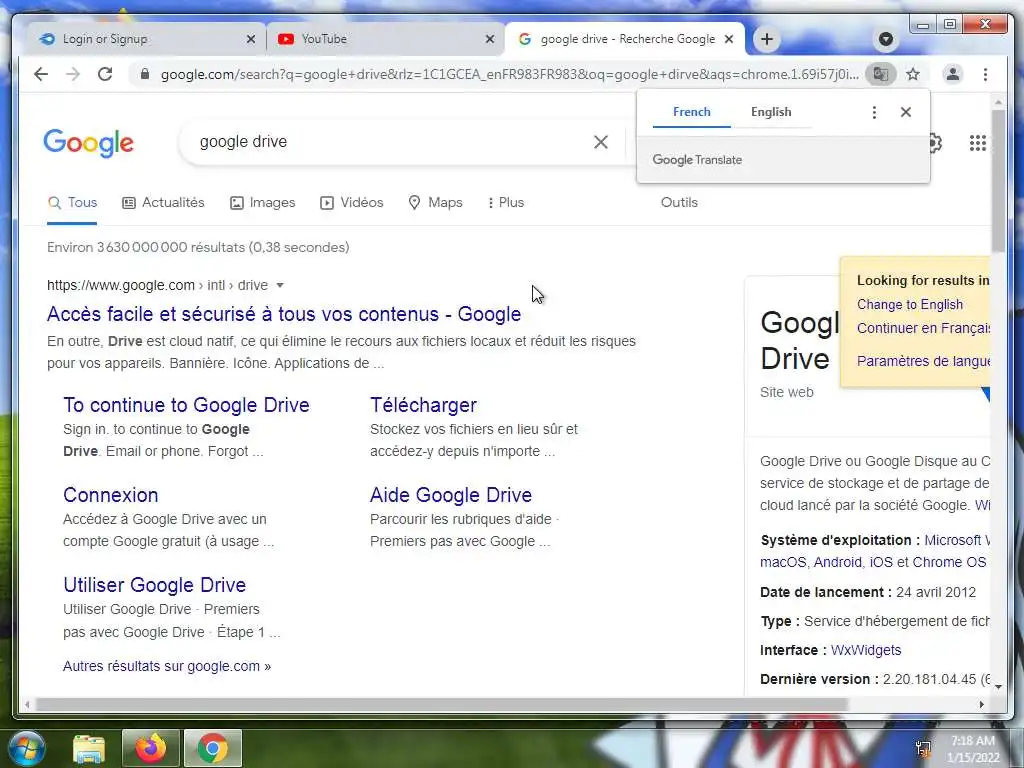Open the Chrome profile avatar icon
This screenshot has width=1024, height=768.
tap(953, 74)
